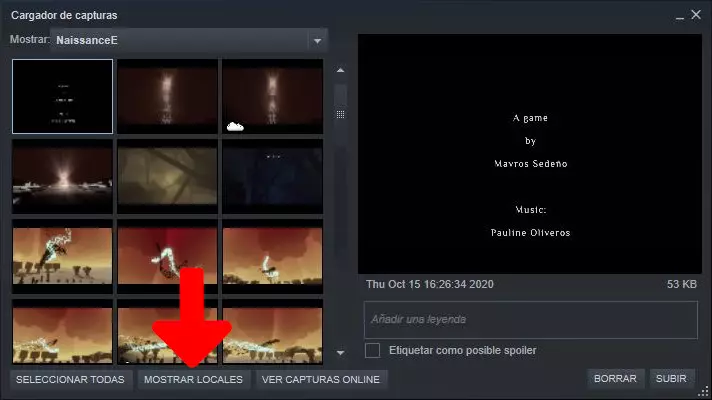712x400 pixels.
Task: Select bottom-row right orange thumbnail
Action: coord(272,332)
